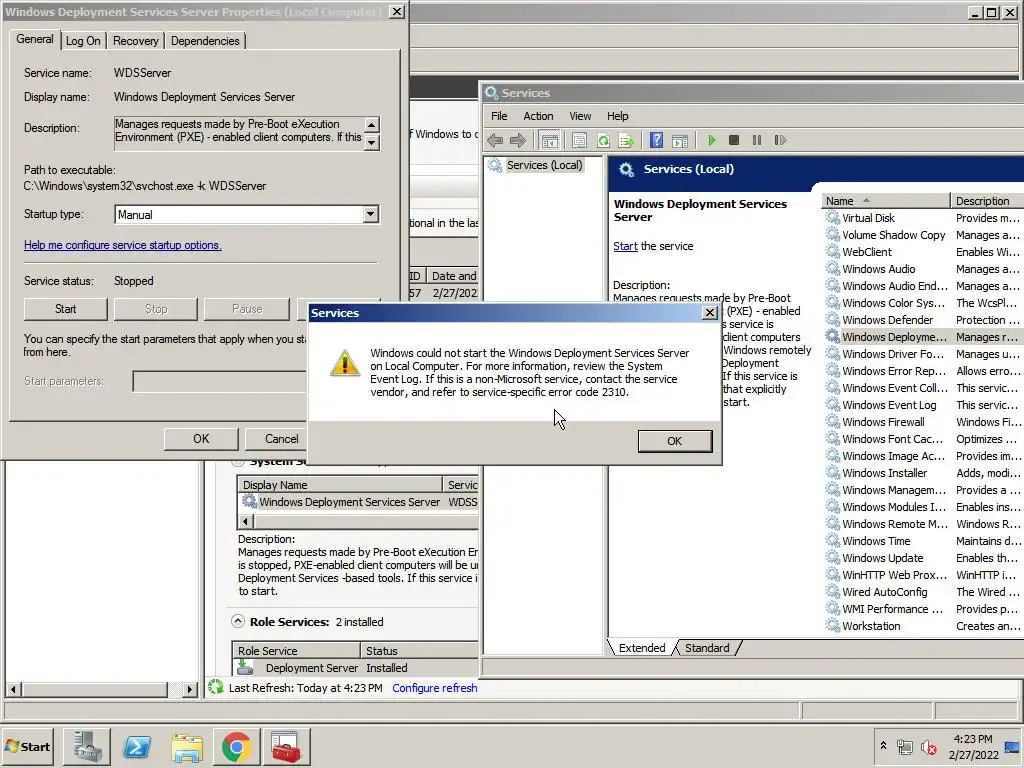Click the Refresh icon in Services toolbar
This screenshot has height=768, width=1024.
603,140
